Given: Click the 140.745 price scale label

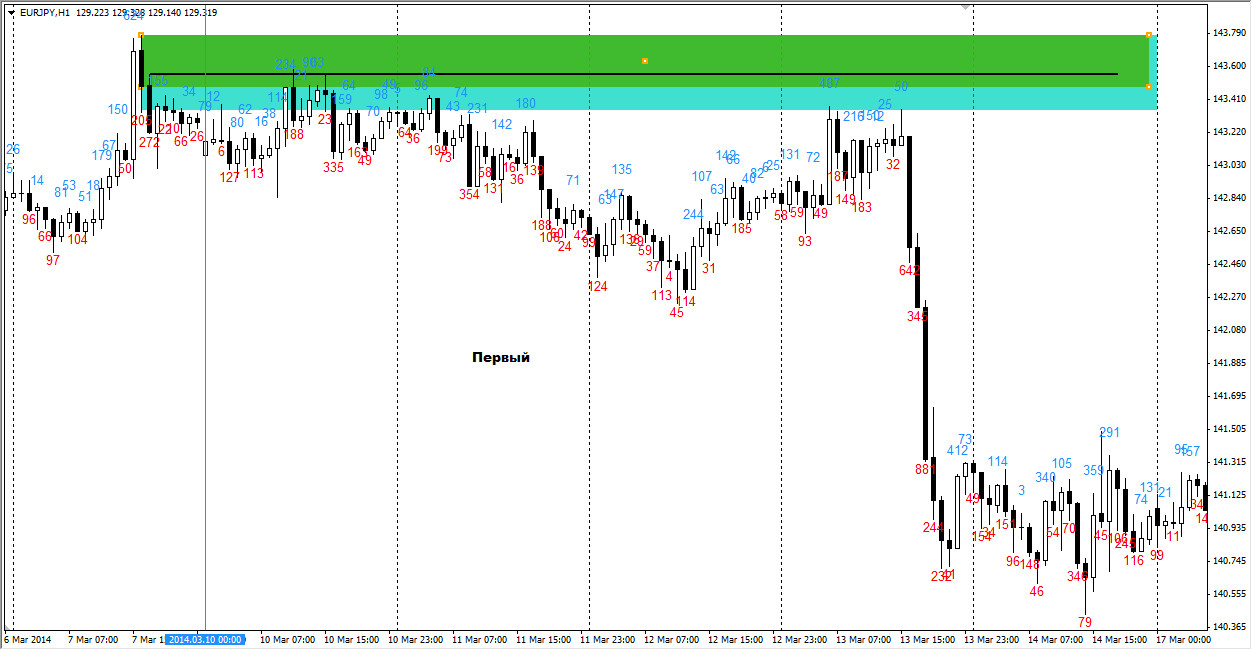Looking at the screenshot, I should tap(1227, 561).
